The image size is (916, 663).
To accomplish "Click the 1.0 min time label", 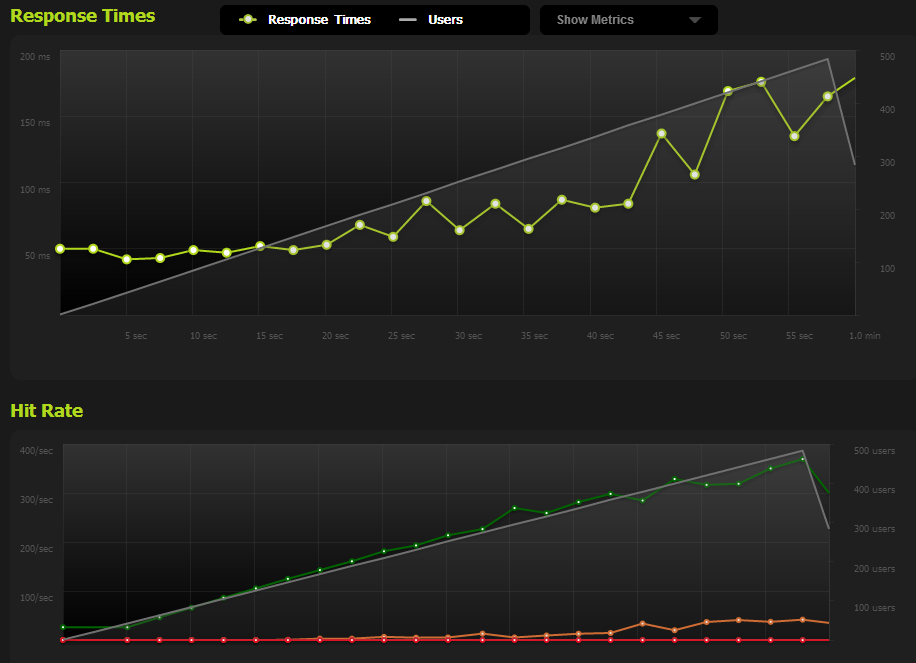I will click(x=865, y=336).
